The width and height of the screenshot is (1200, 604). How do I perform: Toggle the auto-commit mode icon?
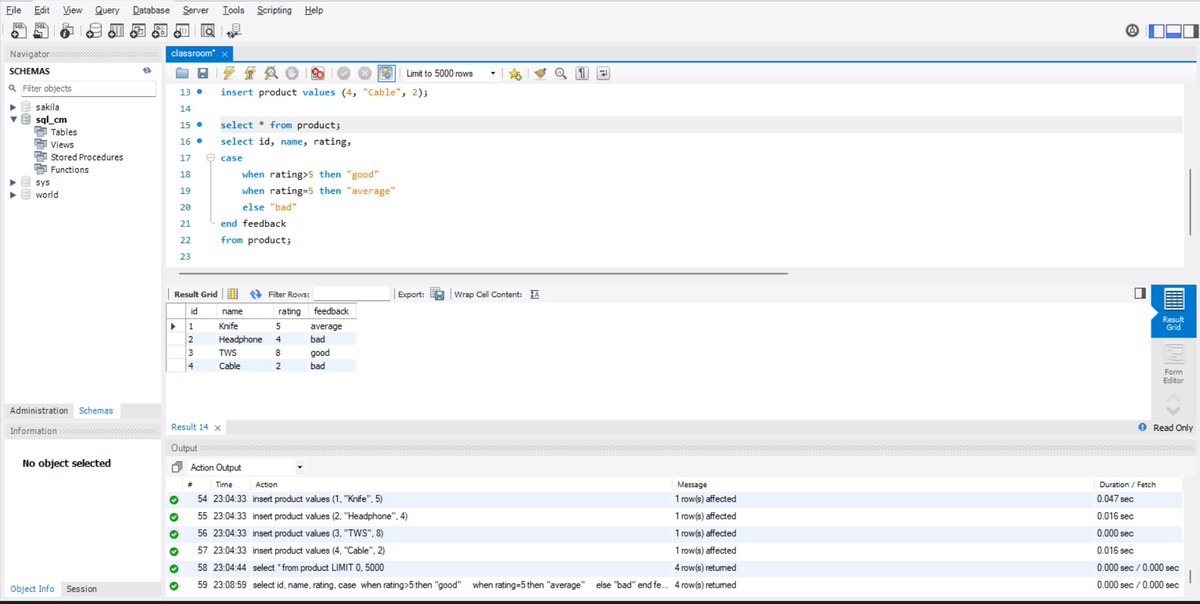385,73
